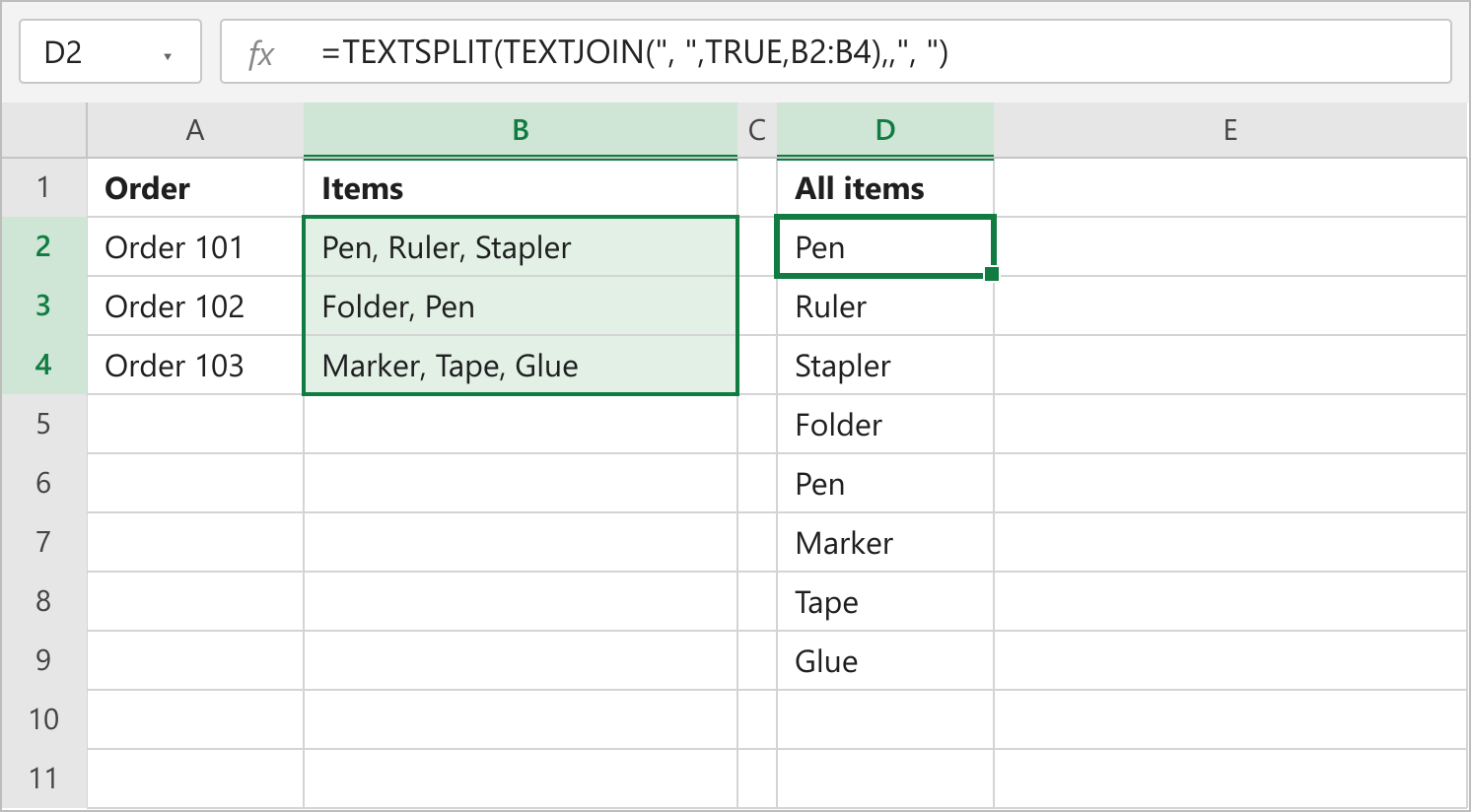Open the Name Box dropdown arrow
Screen dimensions: 1471x812
click(168, 56)
